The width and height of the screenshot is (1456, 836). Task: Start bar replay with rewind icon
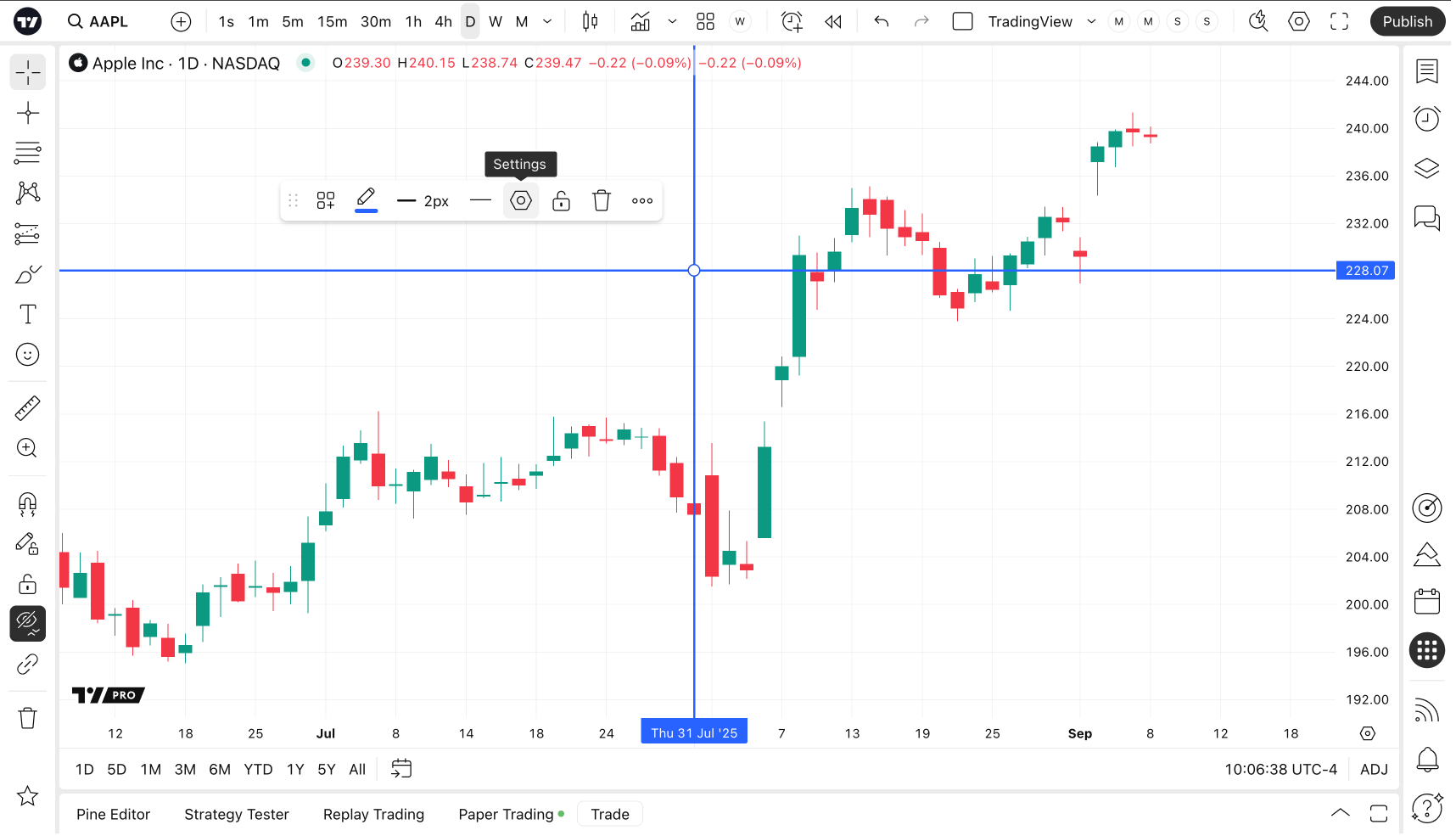click(x=833, y=22)
